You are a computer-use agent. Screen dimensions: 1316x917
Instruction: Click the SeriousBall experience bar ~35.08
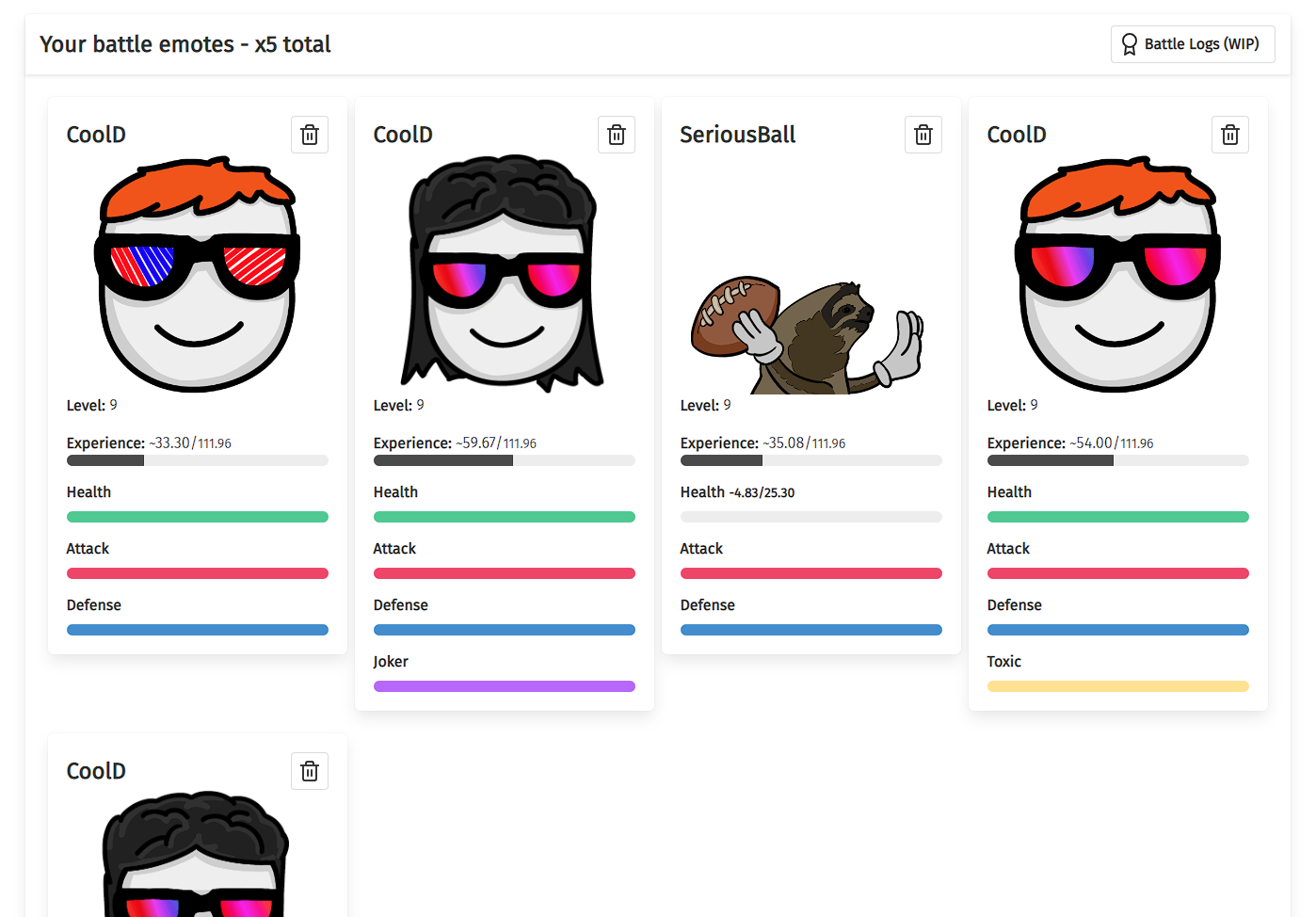(811, 460)
